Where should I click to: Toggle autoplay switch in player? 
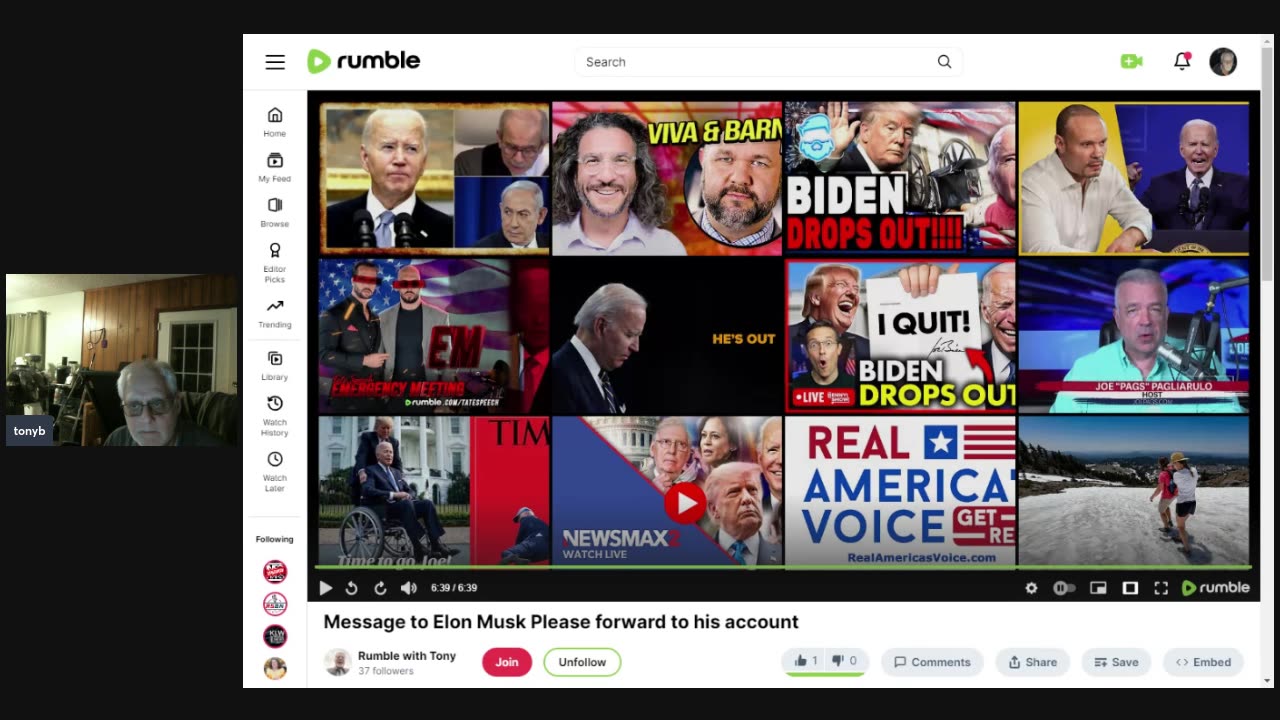(x=1064, y=588)
